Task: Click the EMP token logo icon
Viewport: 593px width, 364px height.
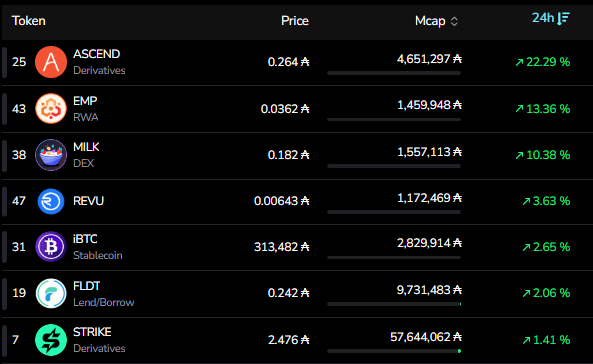Action: click(x=51, y=109)
